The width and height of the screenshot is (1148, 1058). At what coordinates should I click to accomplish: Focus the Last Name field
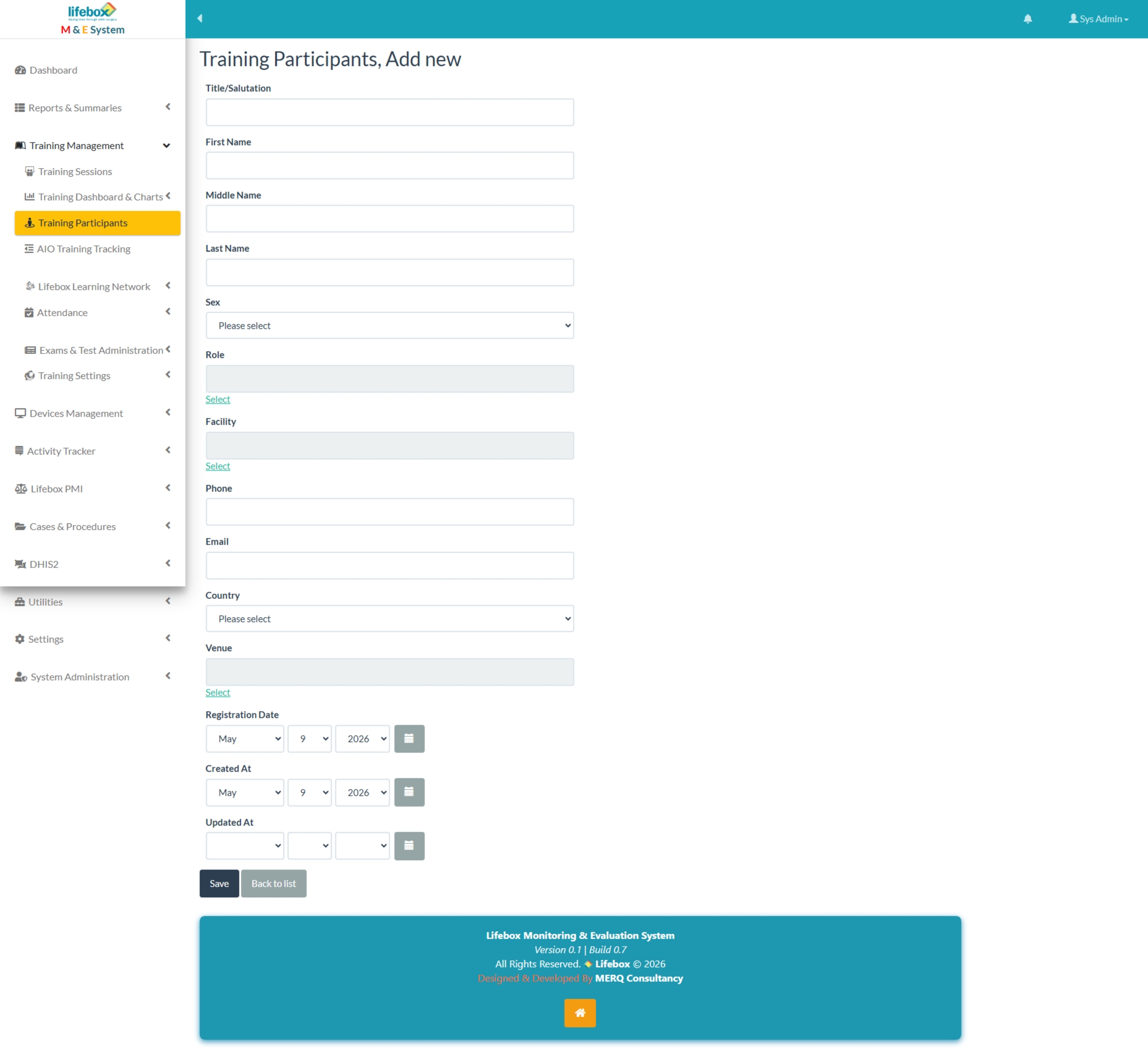click(390, 272)
